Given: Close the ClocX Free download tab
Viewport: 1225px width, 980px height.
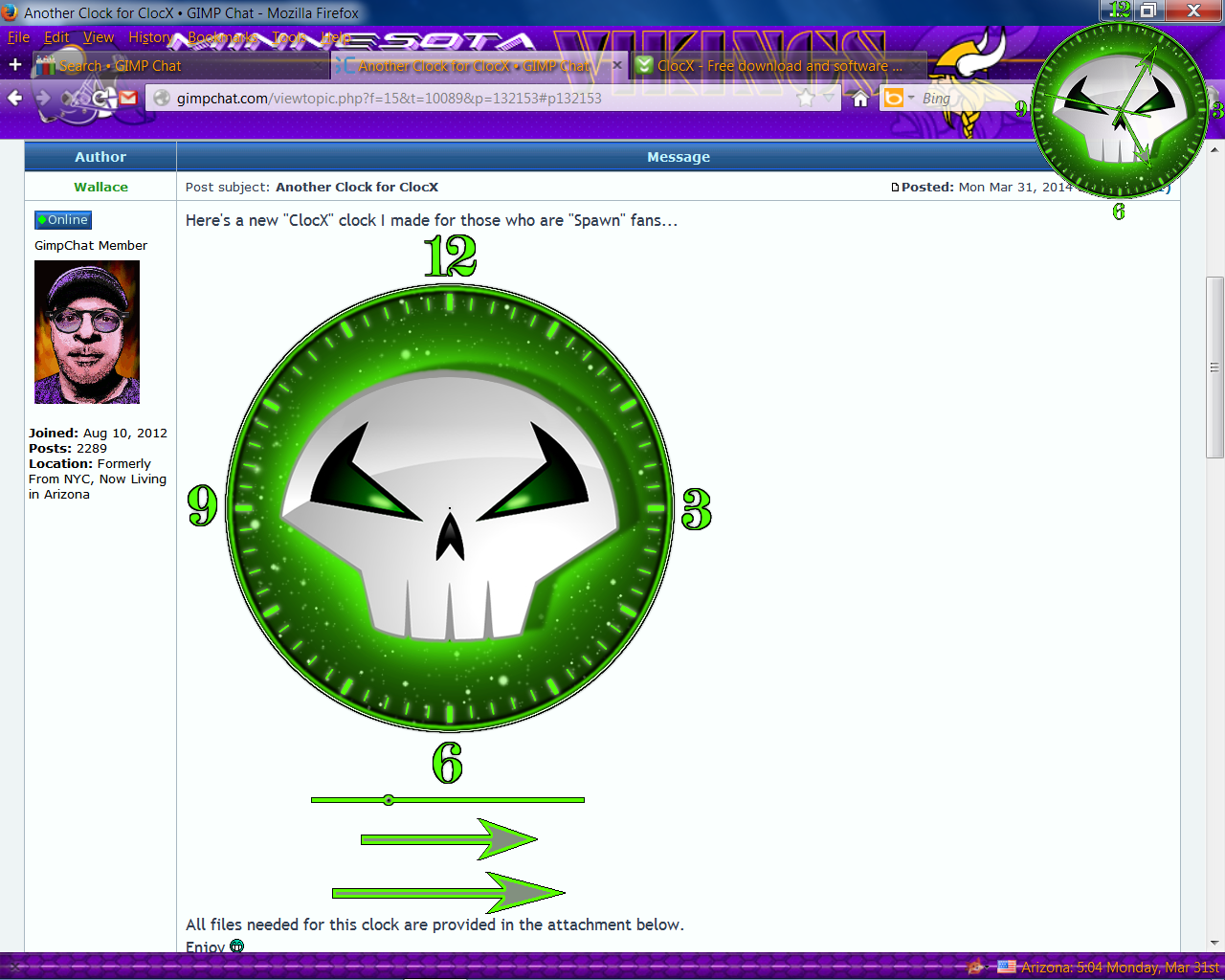Looking at the screenshot, I should pos(917,66).
